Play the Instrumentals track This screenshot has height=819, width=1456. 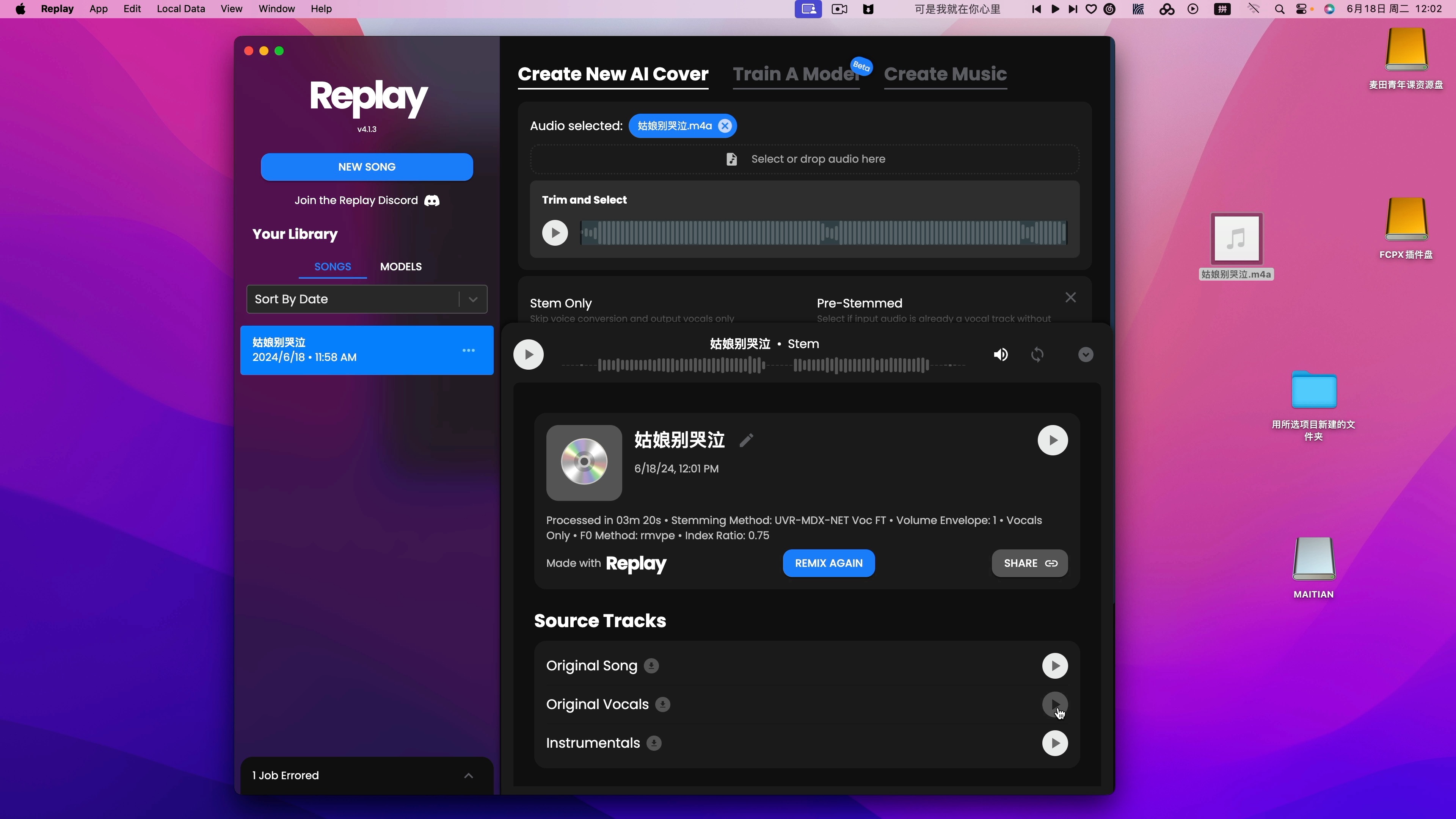pyautogui.click(x=1055, y=743)
